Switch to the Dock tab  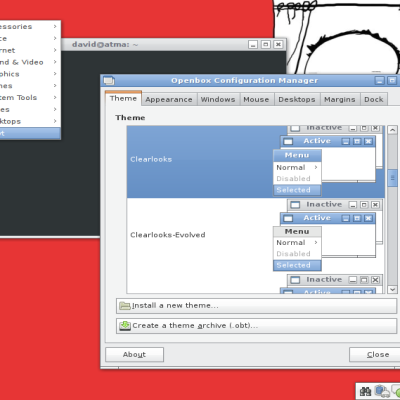pyautogui.click(x=374, y=99)
